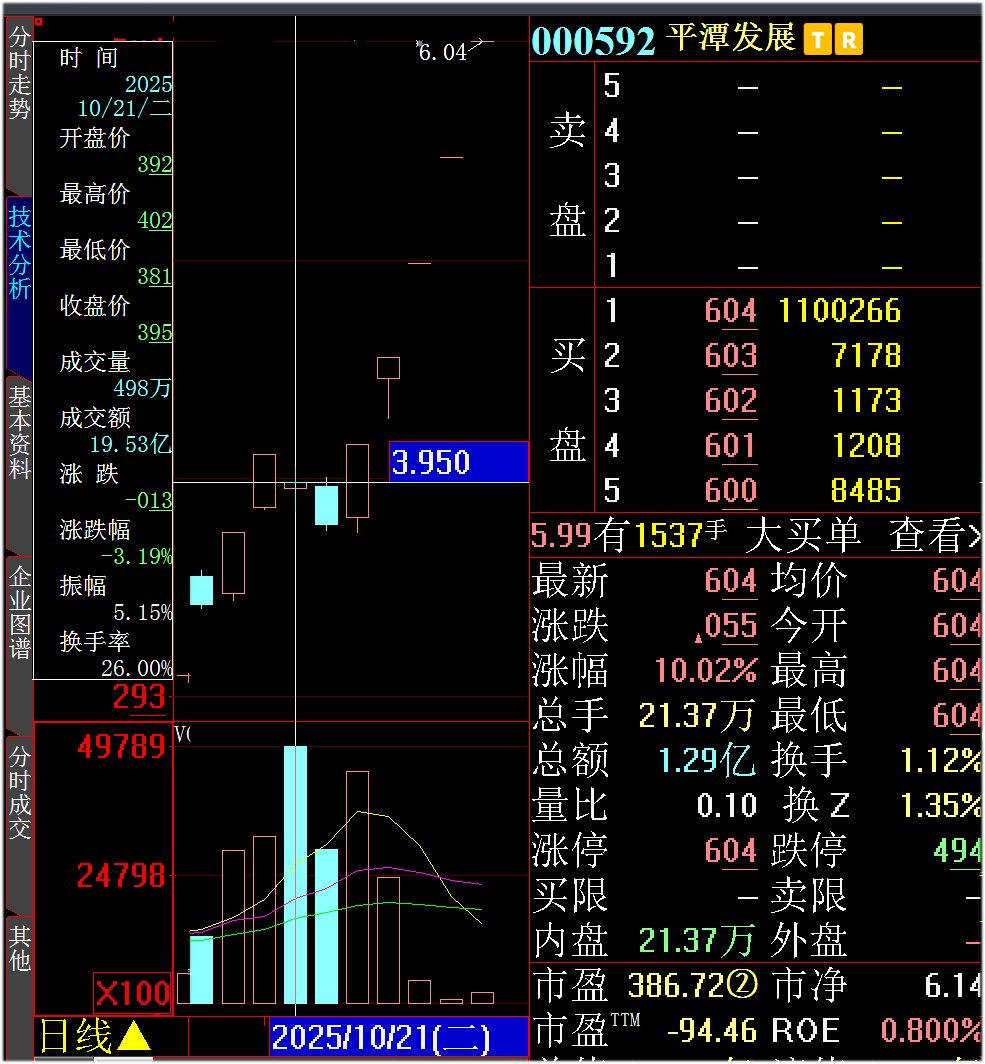This screenshot has height=1064, width=985.
Task: Click stock code 000592
Action: 593,41
